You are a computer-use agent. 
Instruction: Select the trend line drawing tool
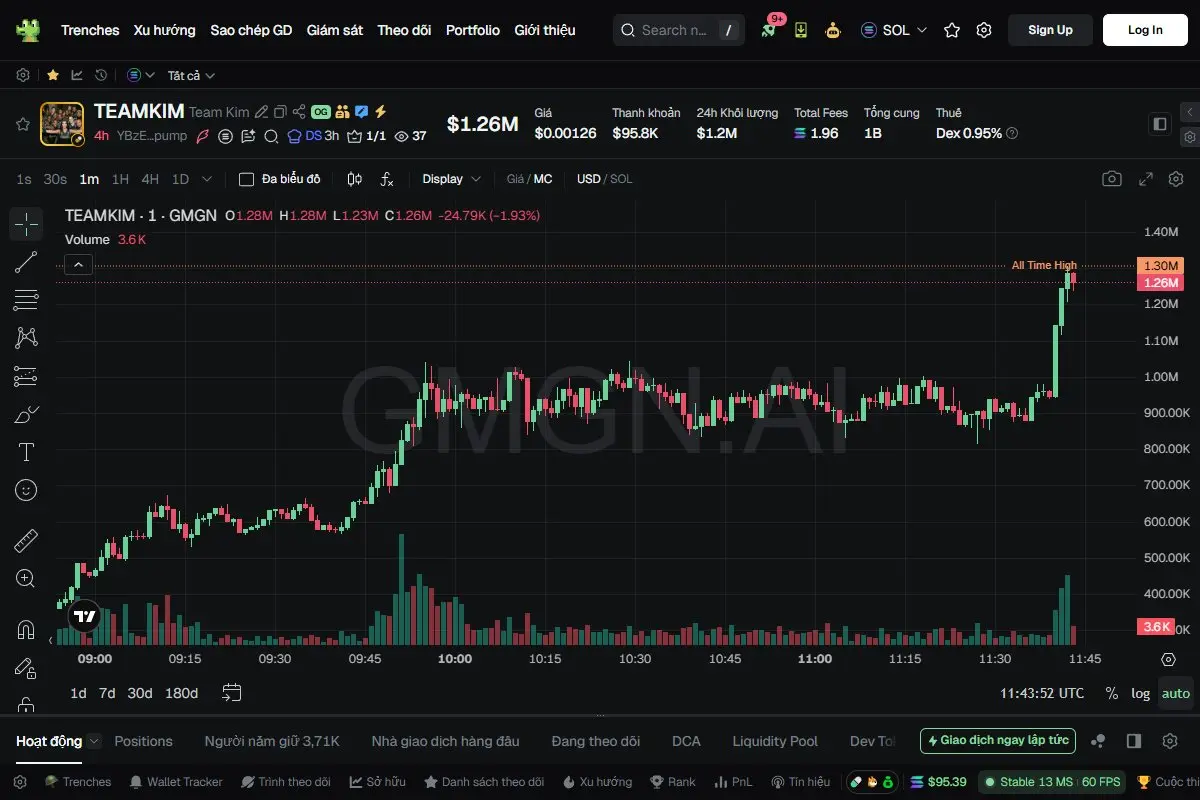[x=26, y=262]
